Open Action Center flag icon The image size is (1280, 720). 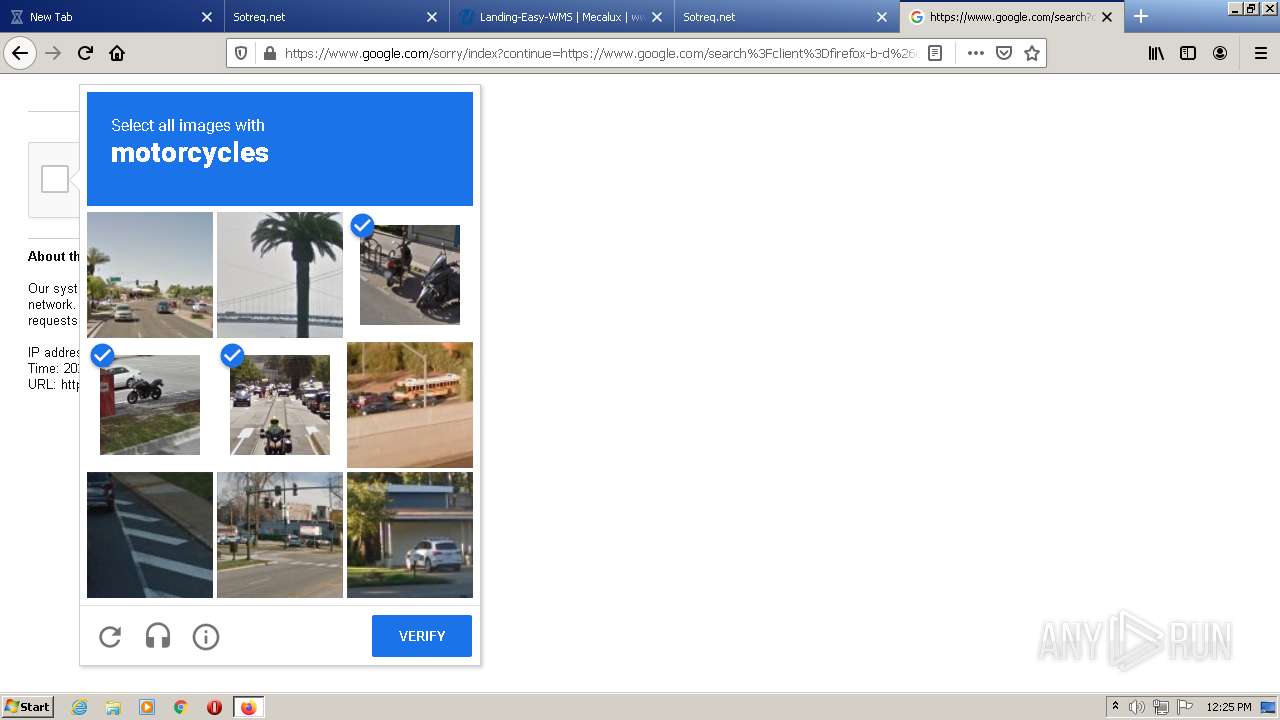tap(1185, 707)
